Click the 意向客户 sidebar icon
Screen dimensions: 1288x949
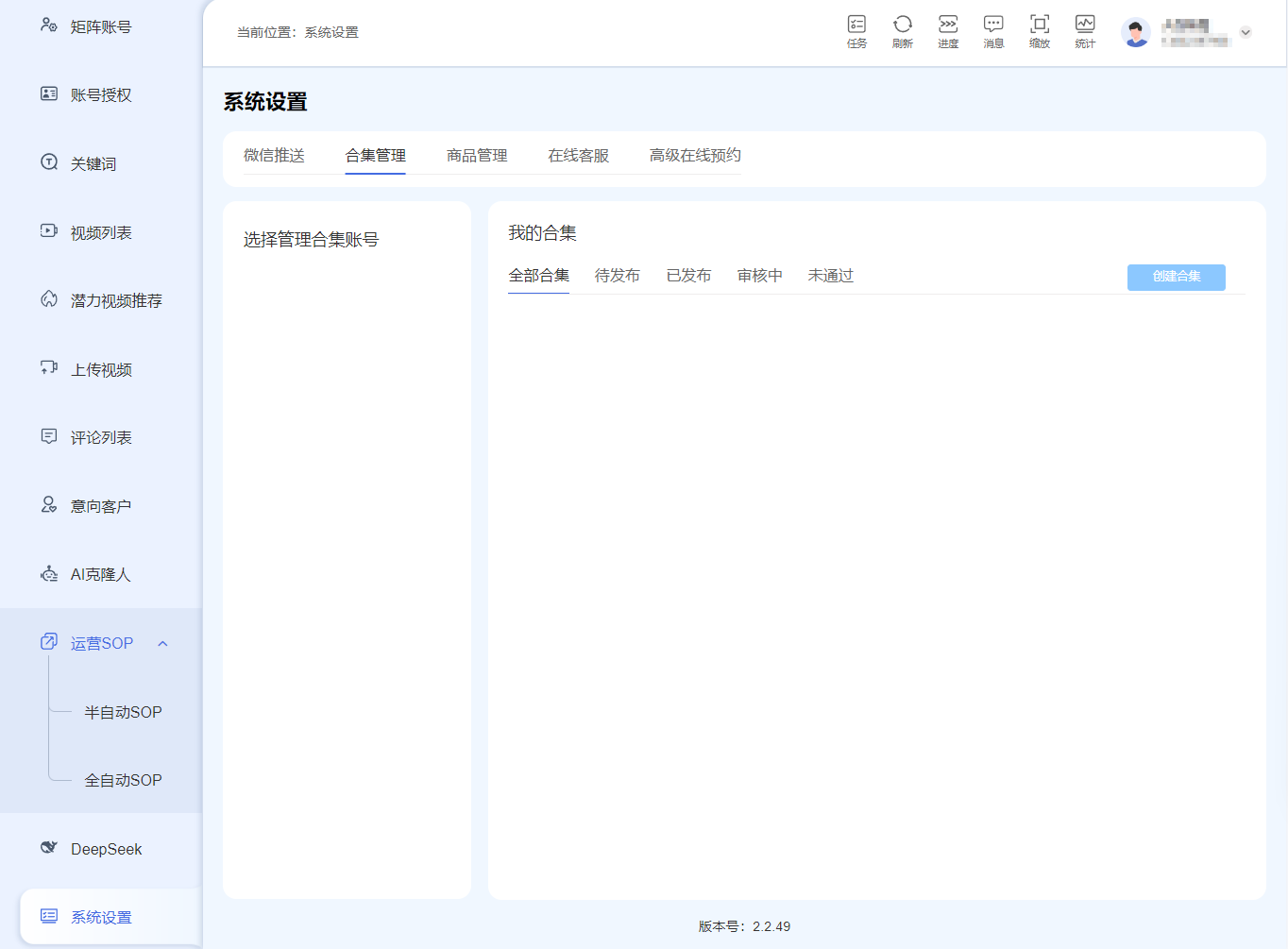[x=49, y=505]
